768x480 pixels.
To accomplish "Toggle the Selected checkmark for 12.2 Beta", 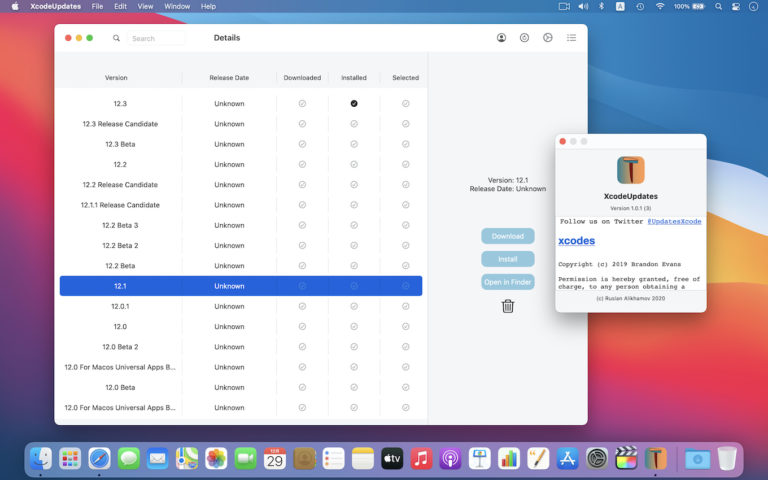I will coord(405,266).
